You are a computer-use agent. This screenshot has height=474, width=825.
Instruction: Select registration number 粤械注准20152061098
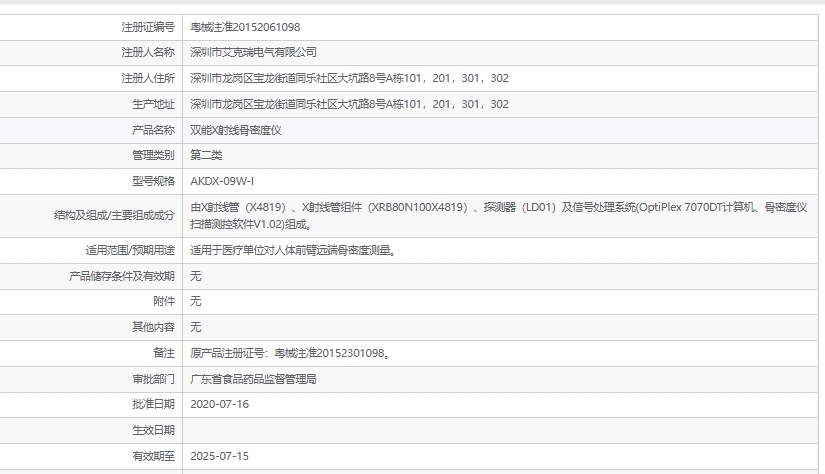245,27
